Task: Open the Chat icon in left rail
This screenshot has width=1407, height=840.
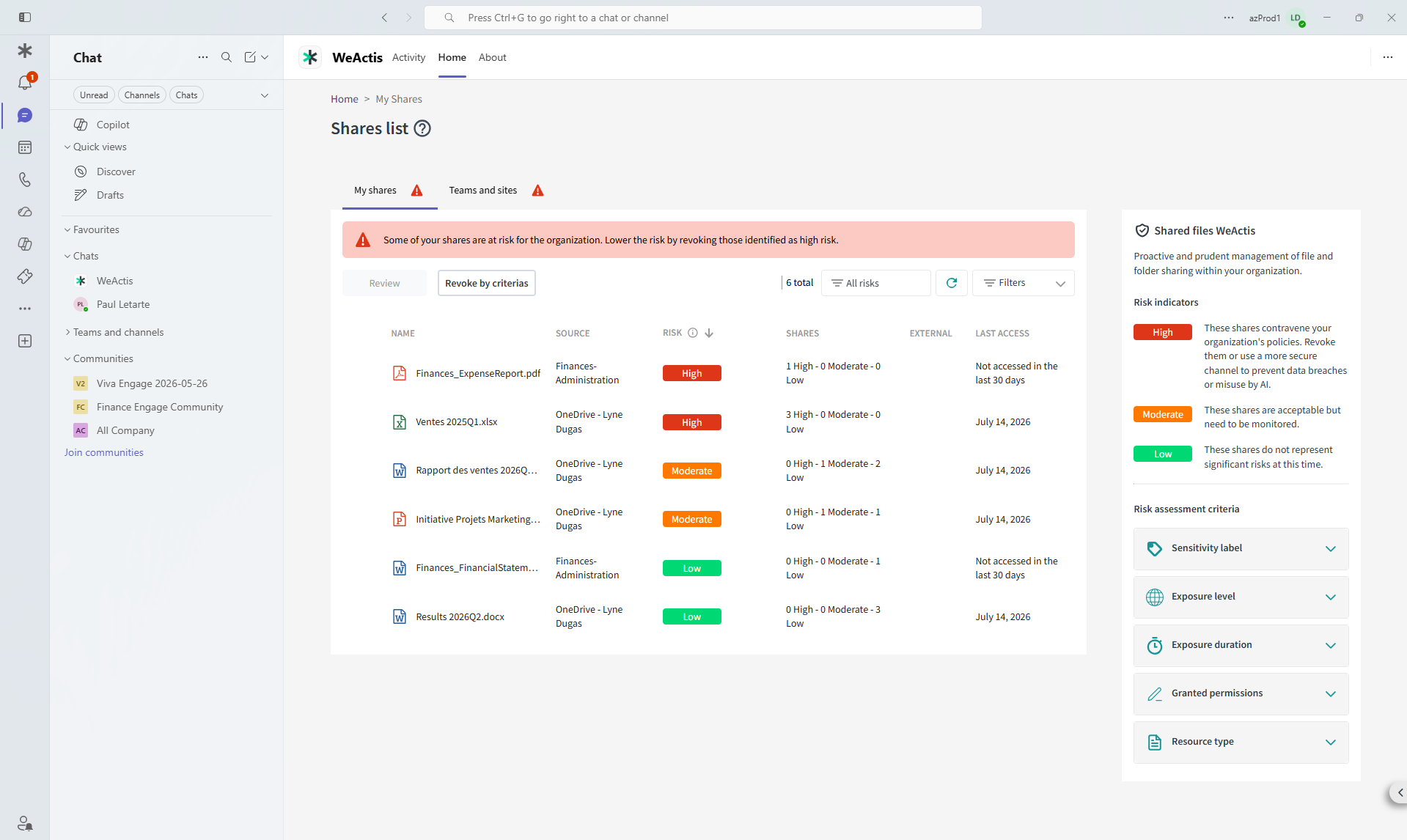Action: pos(25,116)
